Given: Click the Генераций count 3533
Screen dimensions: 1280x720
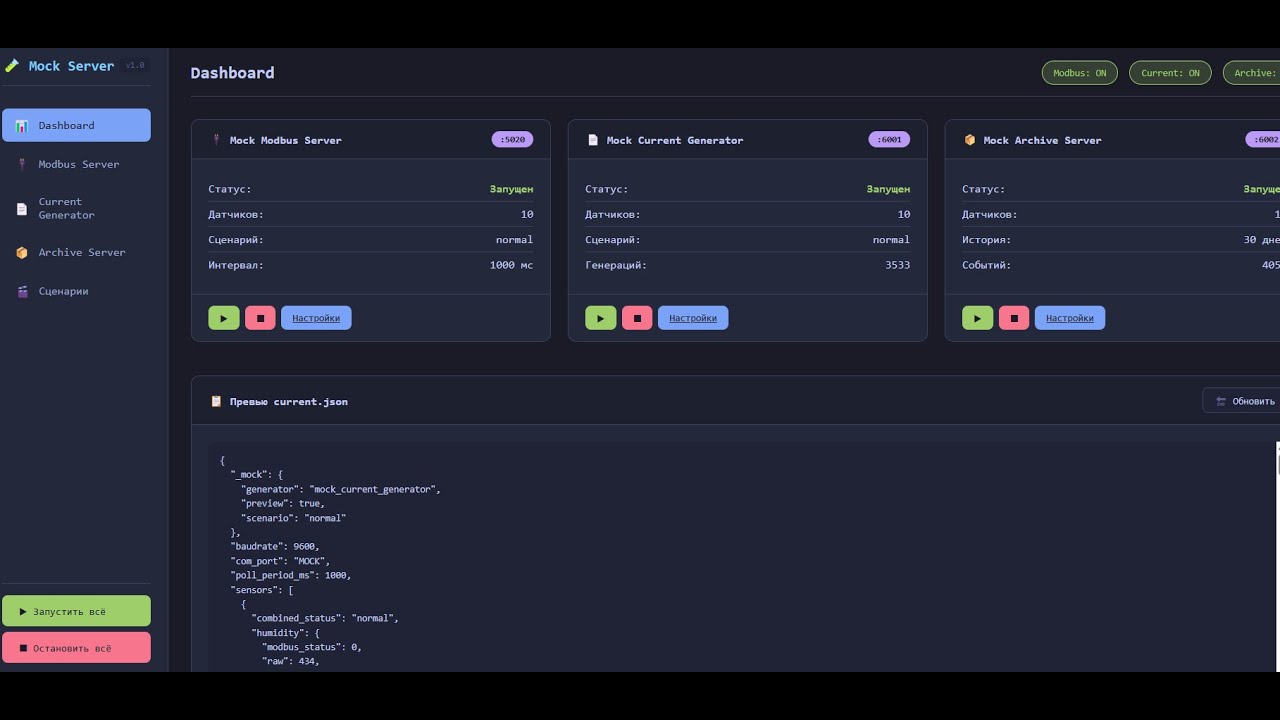Looking at the screenshot, I should (x=897, y=265).
